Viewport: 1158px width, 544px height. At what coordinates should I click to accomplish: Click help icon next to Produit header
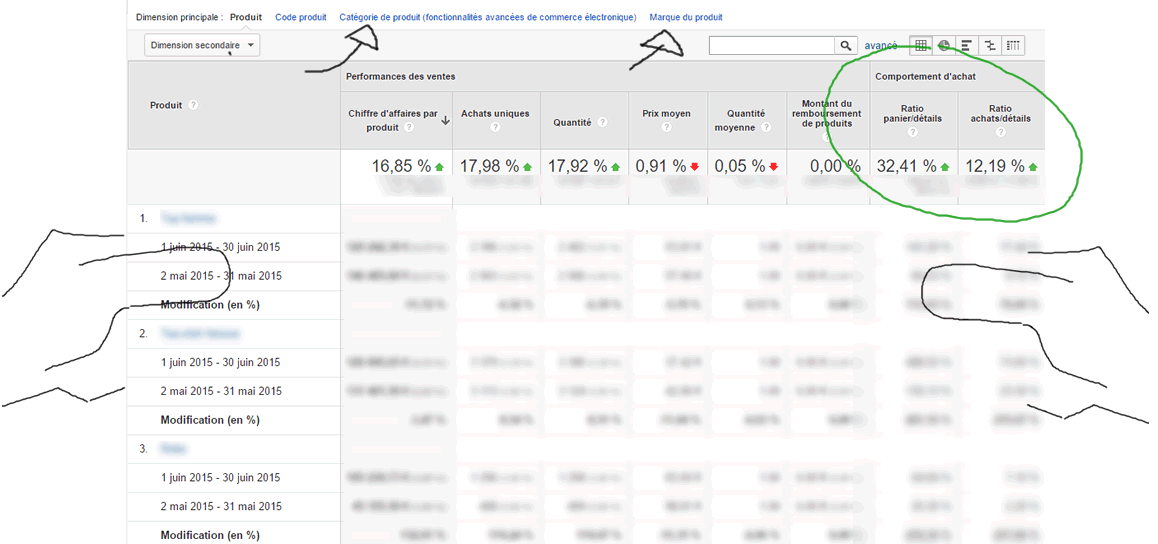[x=193, y=105]
